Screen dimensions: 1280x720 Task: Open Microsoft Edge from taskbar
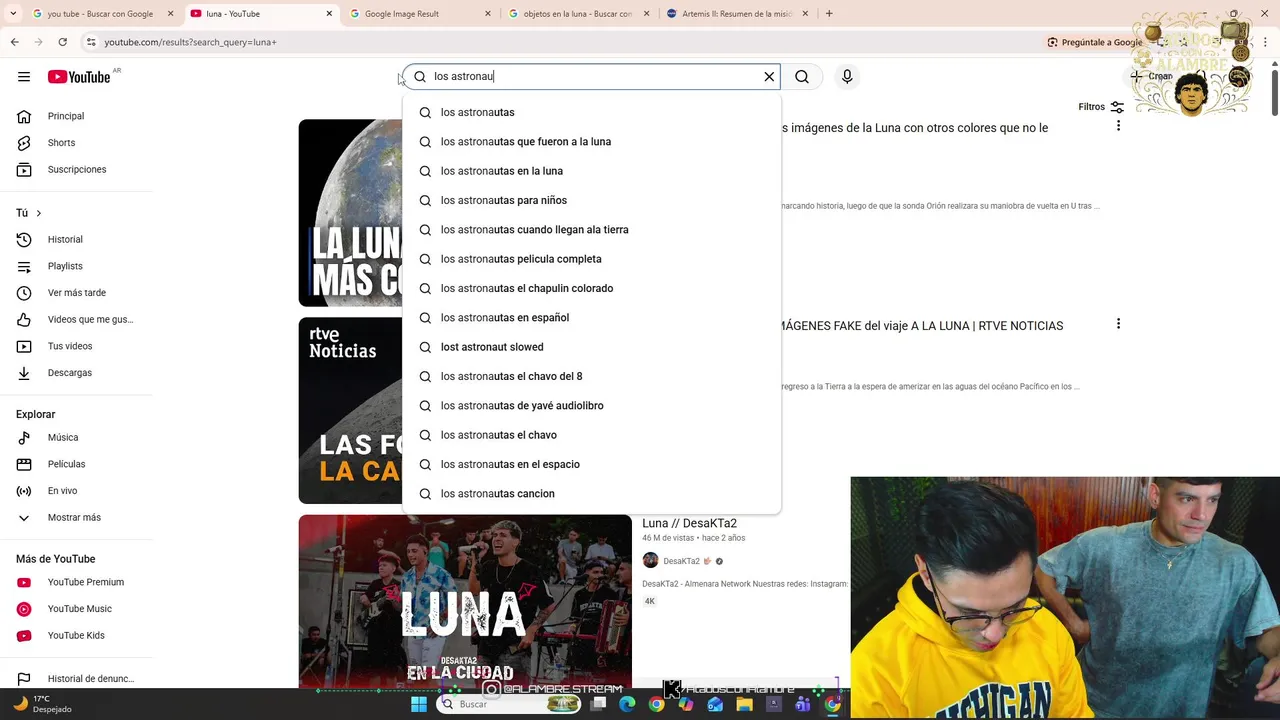[x=627, y=704]
